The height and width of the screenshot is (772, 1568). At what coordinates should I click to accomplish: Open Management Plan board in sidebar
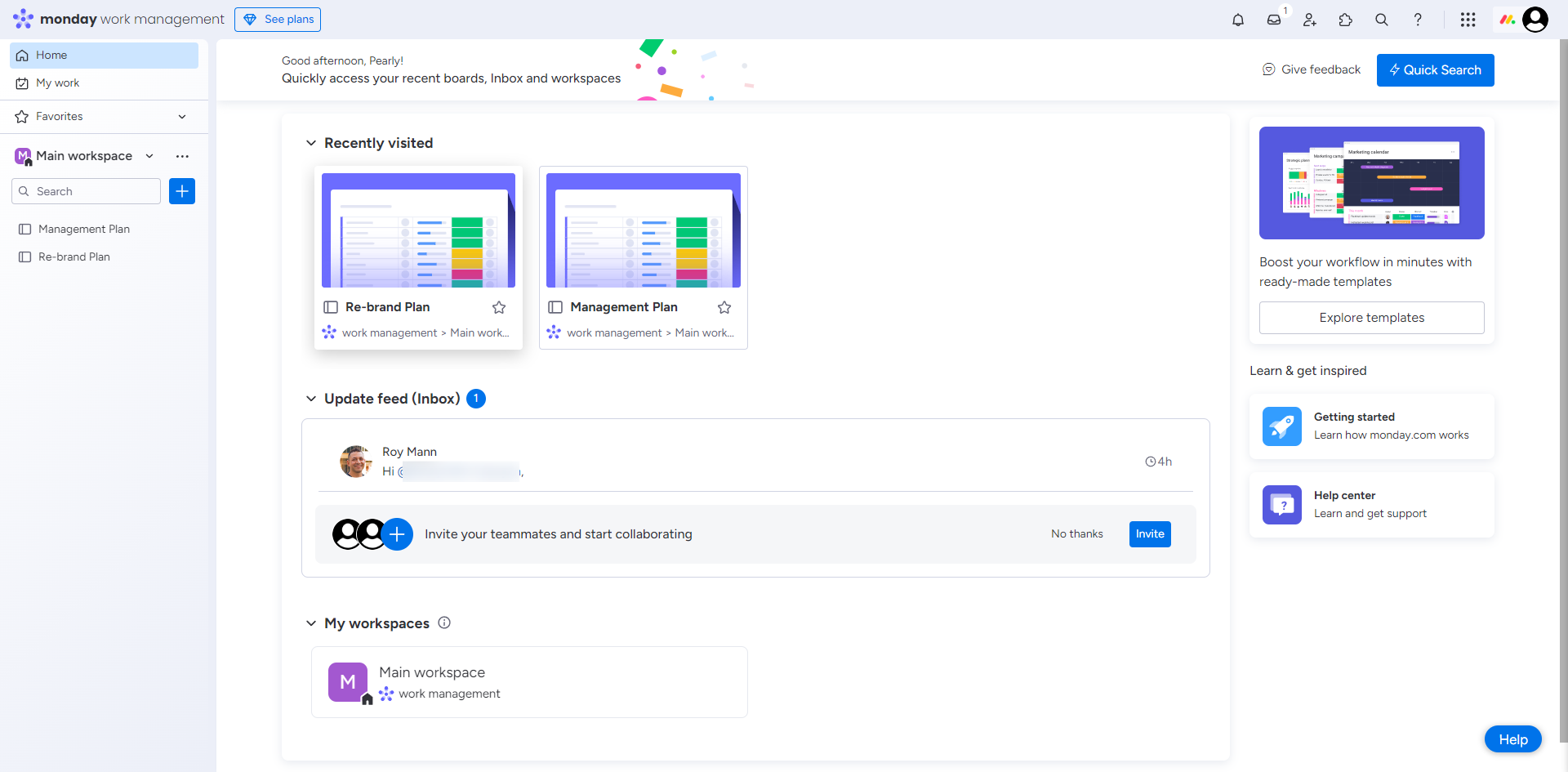(104, 230)
